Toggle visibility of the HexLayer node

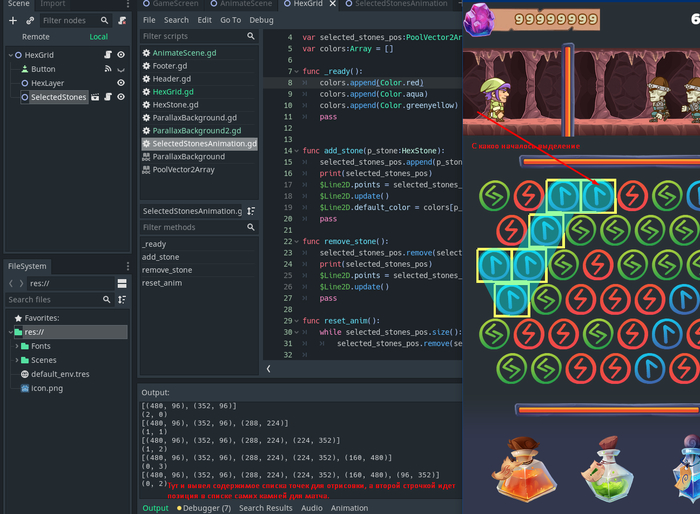121,83
